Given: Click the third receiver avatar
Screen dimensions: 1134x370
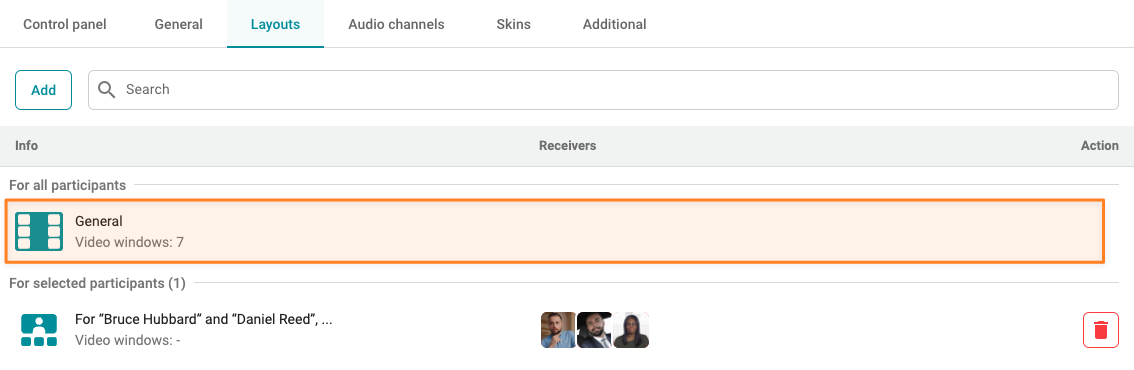Looking at the screenshot, I should [x=631, y=330].
